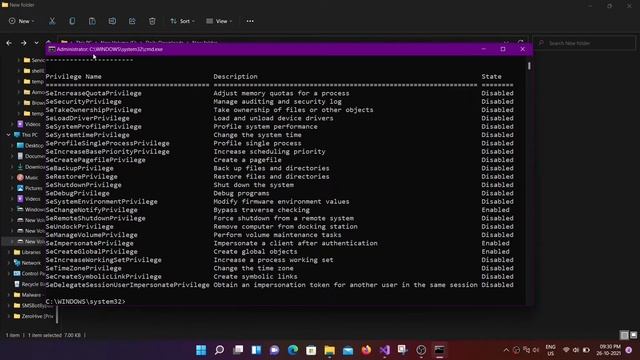Image resolution: width=640 pixels, height=360 pixels.
Task: Expand the ZeroHive folder tree arrow
Action: click(x=9, y=316)
